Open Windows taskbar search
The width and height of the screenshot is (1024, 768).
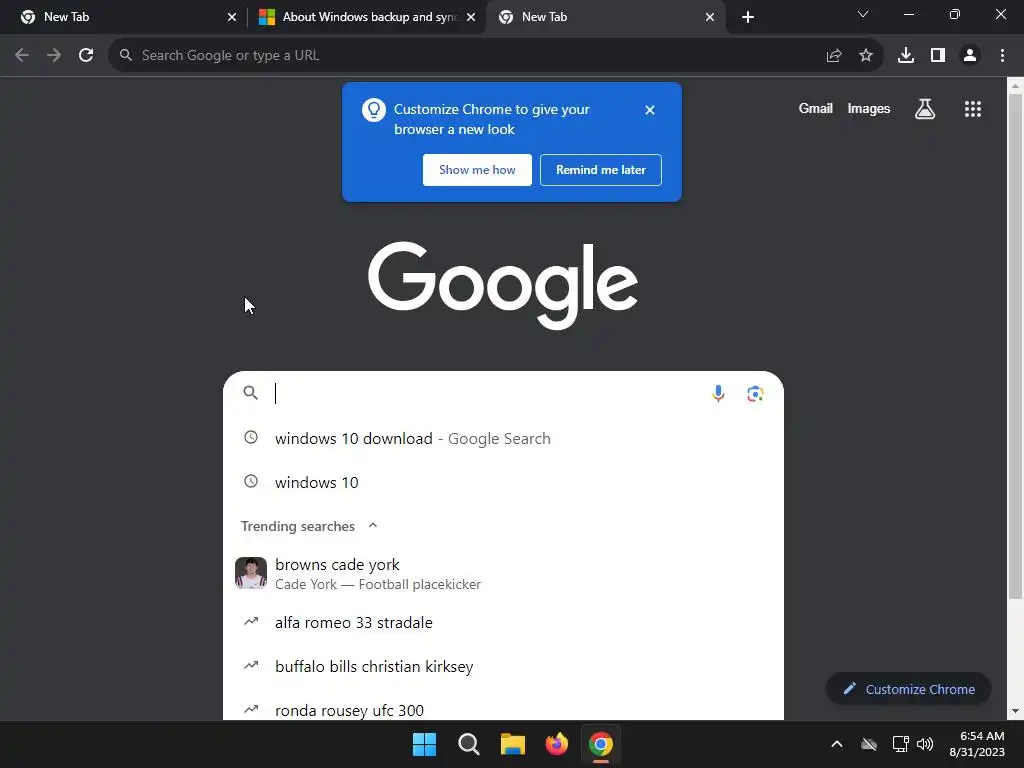[x=469, y=744]
